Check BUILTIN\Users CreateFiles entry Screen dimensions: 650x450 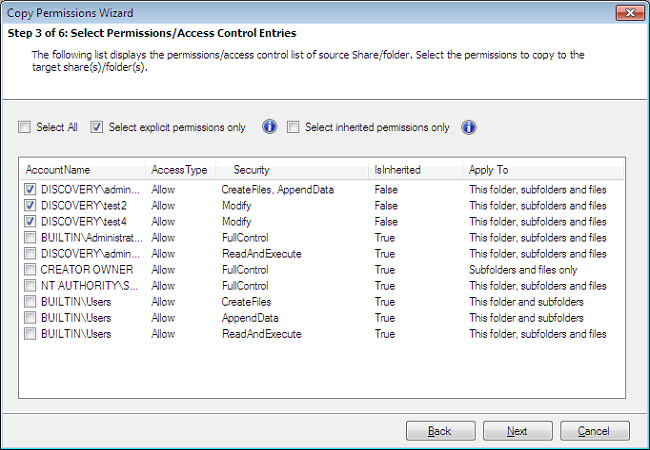30,302
